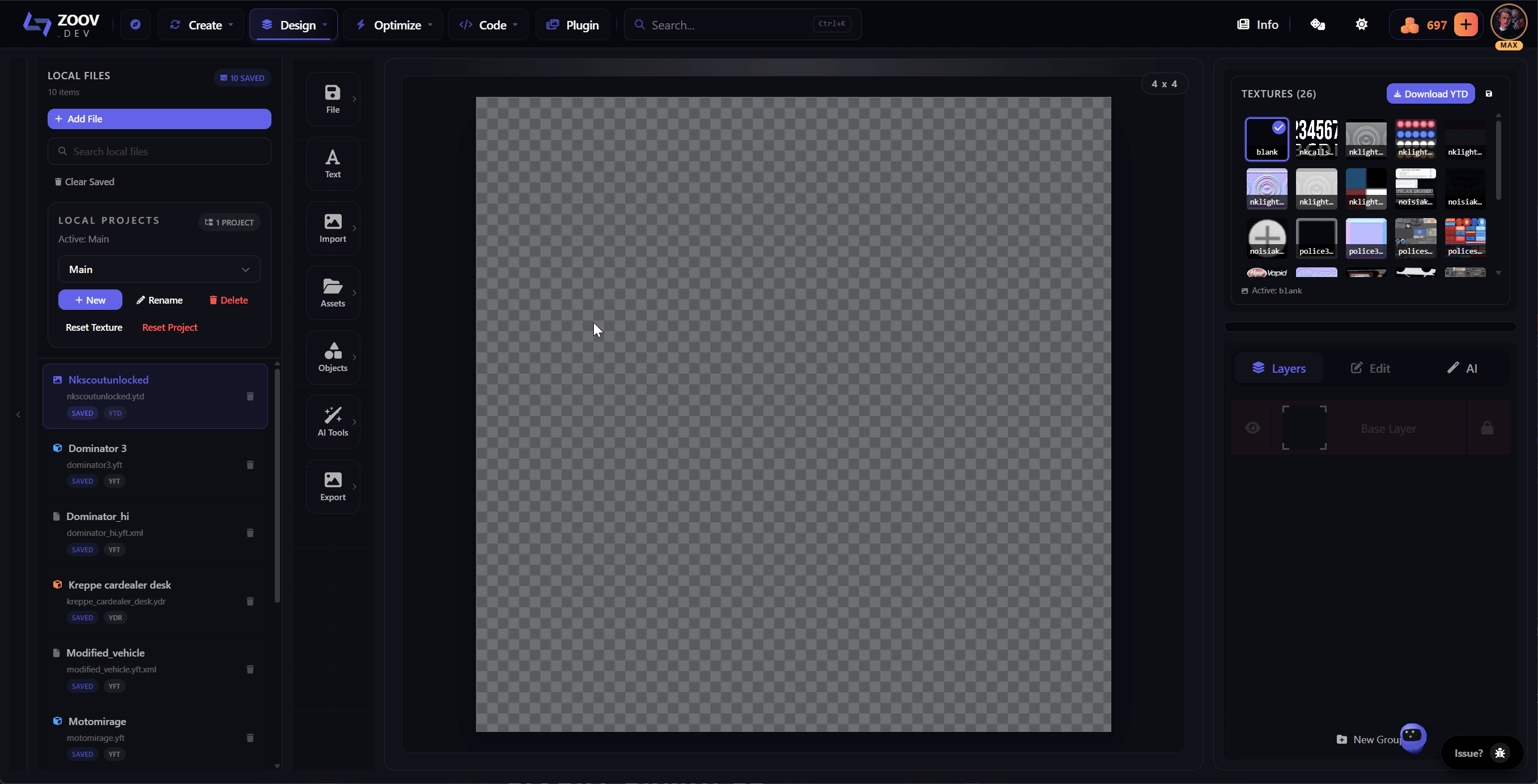Open the Import panel

[332, 228]
